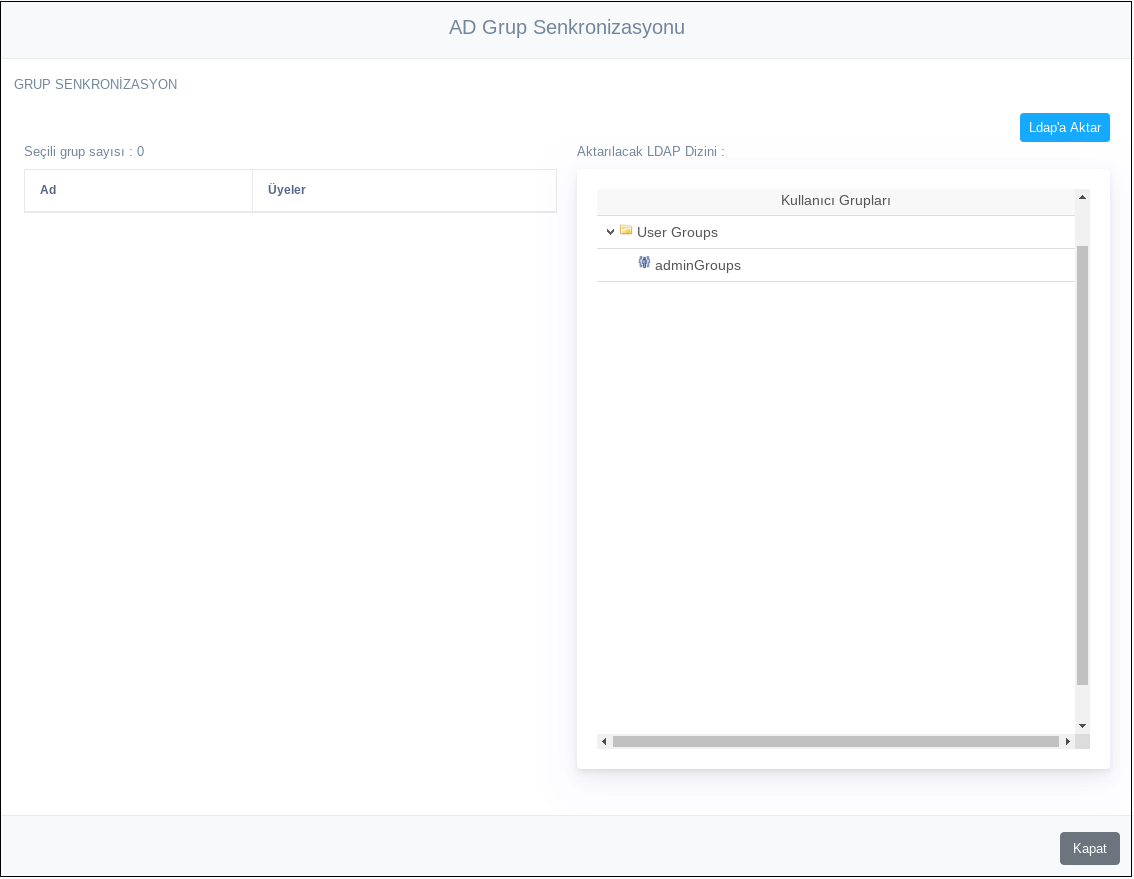Click the adminGroups group icon
1134x879 pixels.
tap(644, 264)
